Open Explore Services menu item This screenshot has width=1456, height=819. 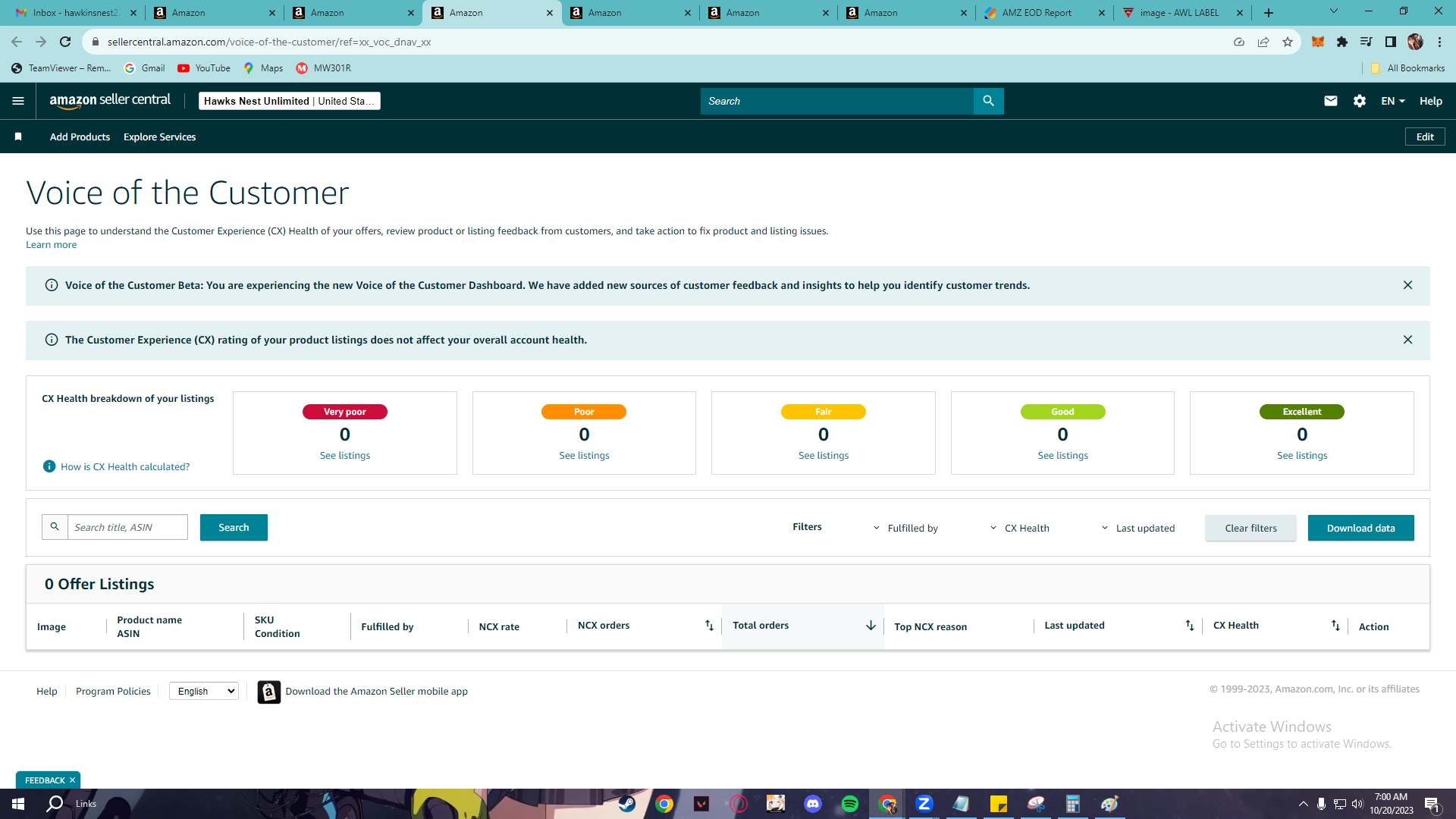click(x=159, y=137)
